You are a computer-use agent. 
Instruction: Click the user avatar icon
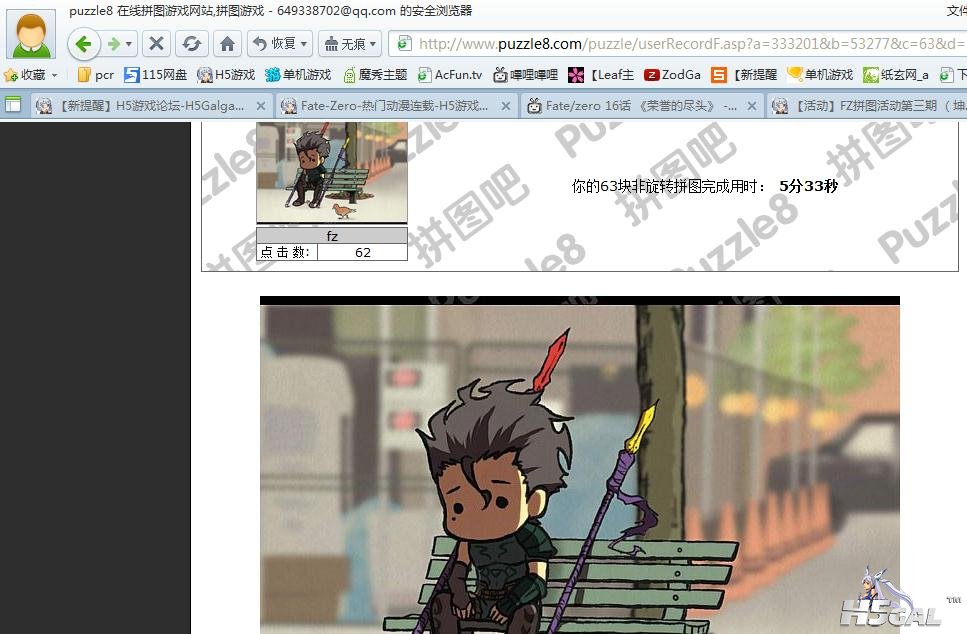click(31, 35)
